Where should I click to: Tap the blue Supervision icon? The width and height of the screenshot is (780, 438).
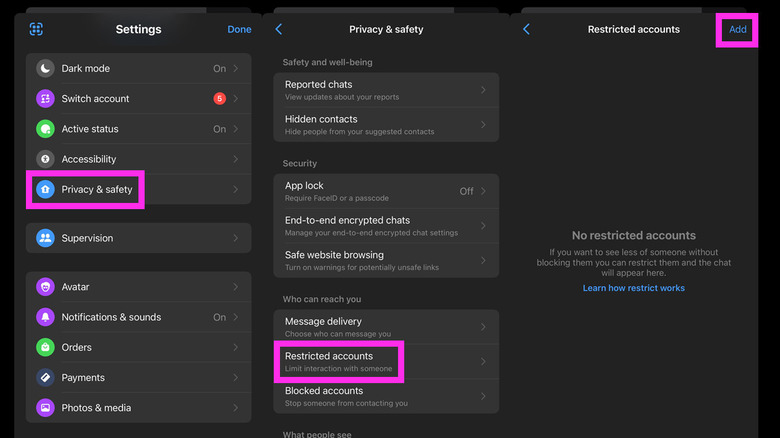click(x=45, y=238)
